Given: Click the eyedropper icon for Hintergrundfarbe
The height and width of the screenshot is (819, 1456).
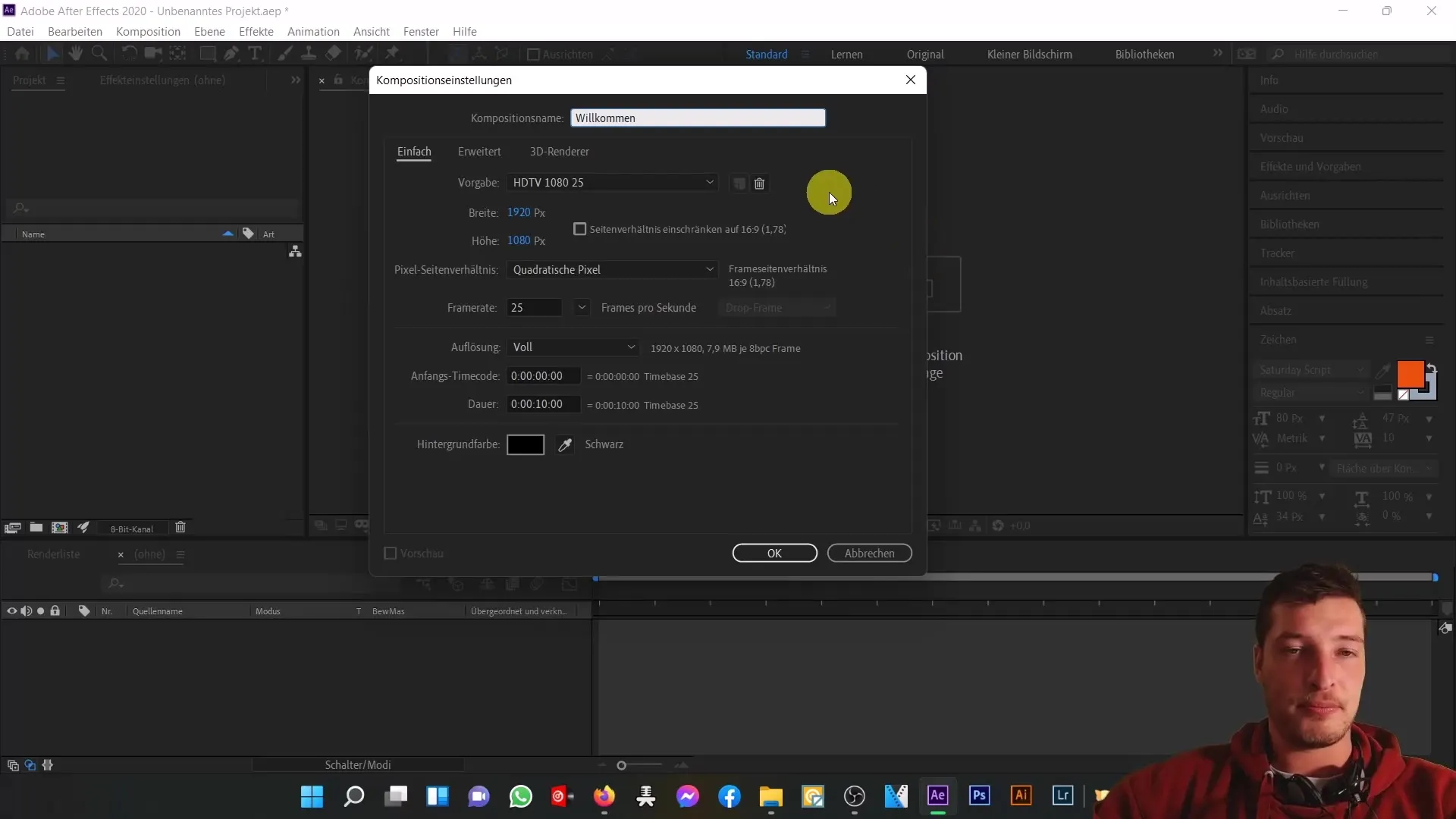Looking at the screenshot, I should tap(564, 444).
